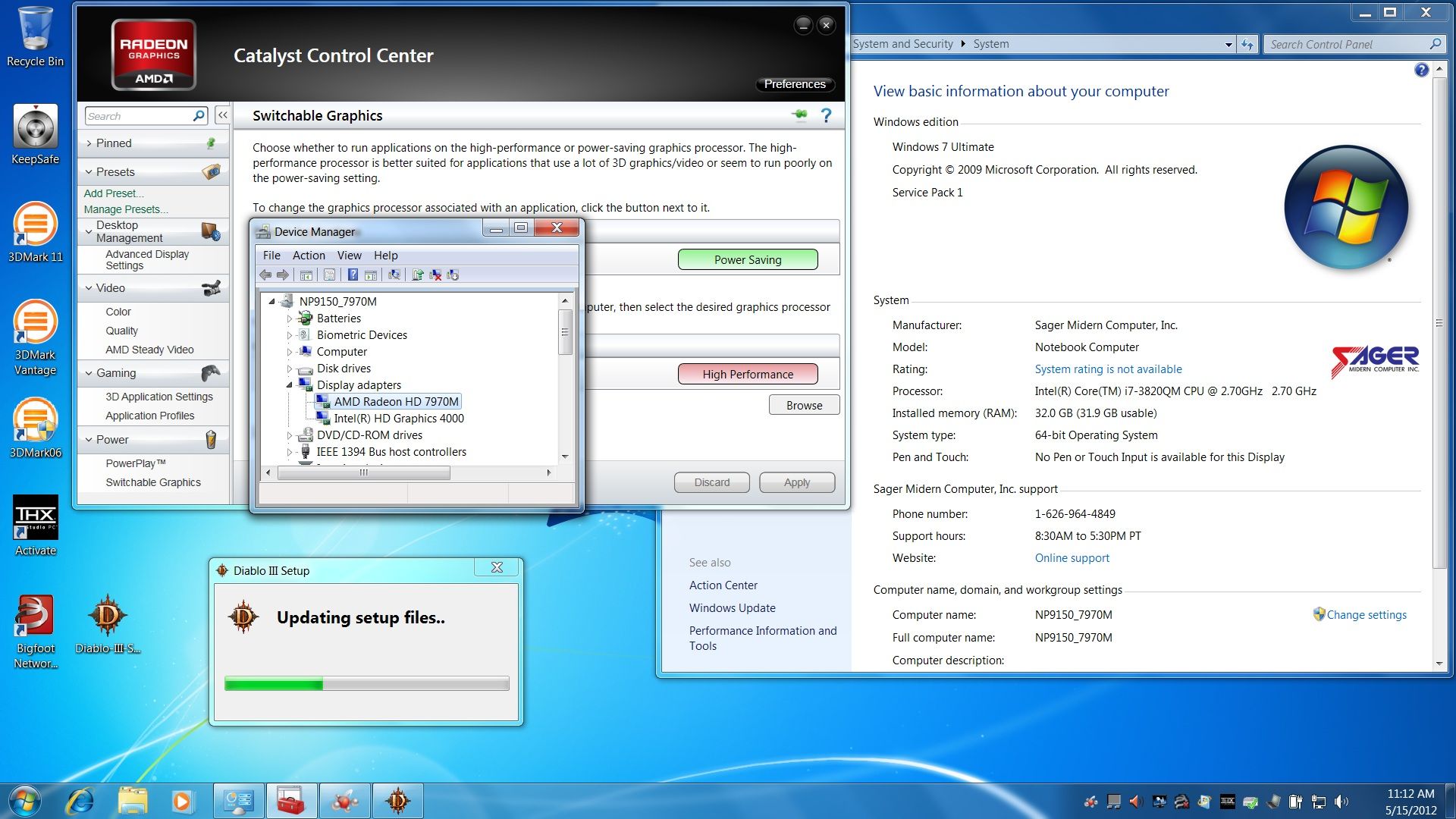Viewport: 1456px width, 819px height.
Task: Click Disable device icon in Device Manager
Action: tap(453, 275)
